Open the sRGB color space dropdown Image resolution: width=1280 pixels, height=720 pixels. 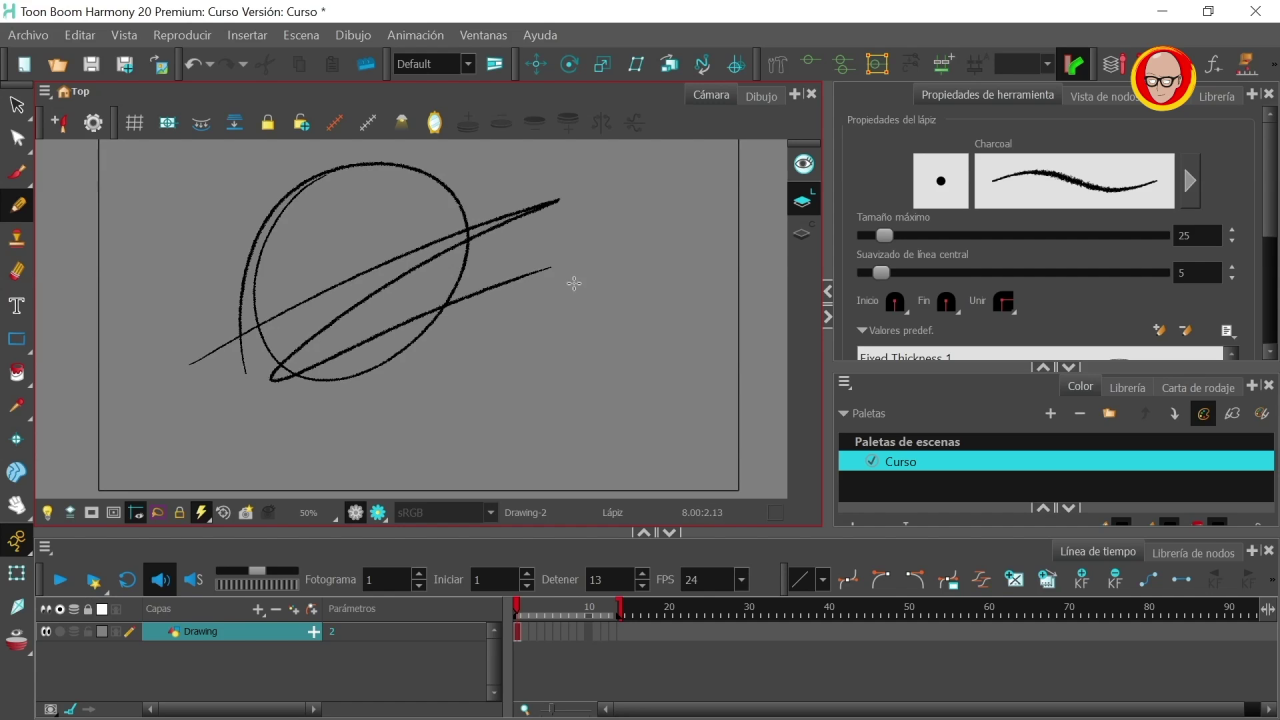(490, 513)
